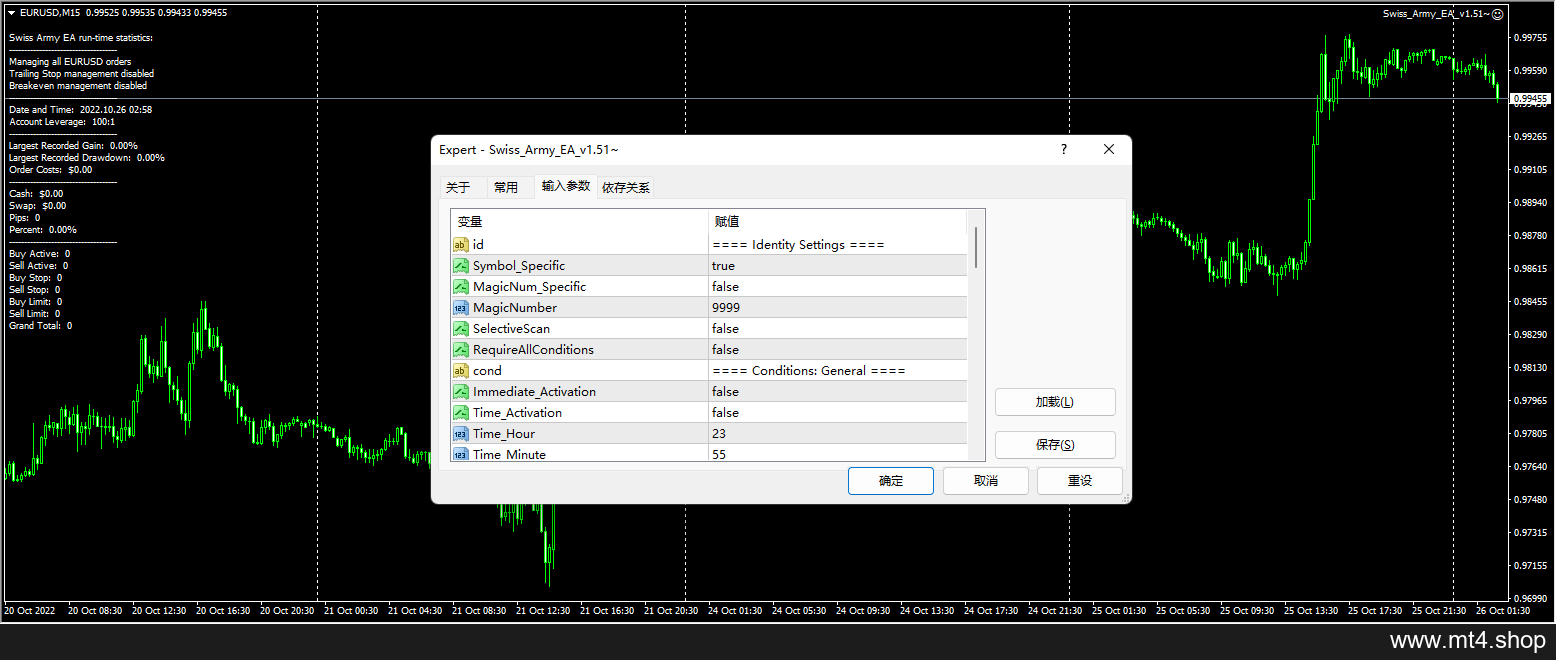
Task: Select the Time_Hour variable name
Action: (x=504, y=434)
